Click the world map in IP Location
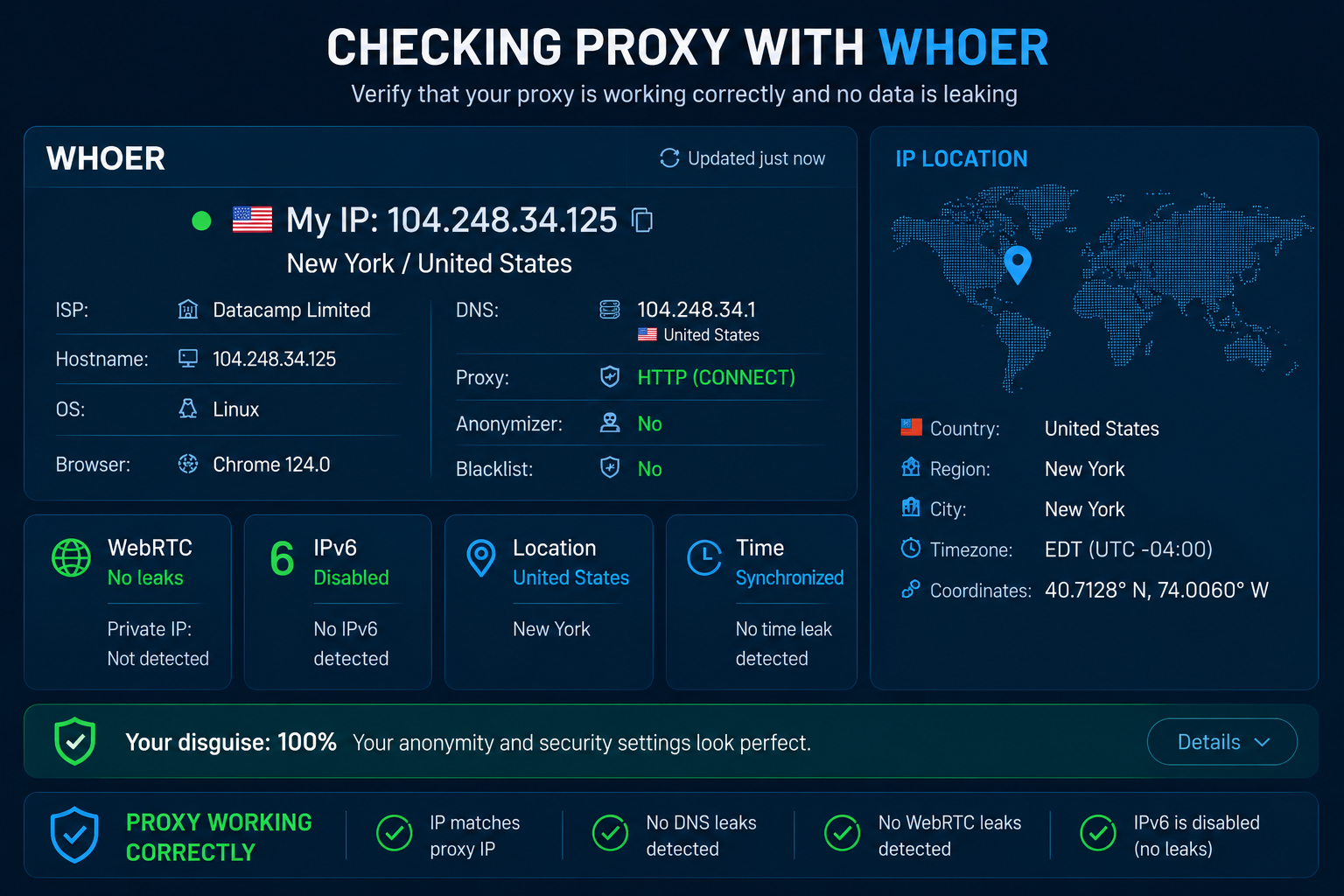Viewport: 1344px width, 896px height. (1101, 287)
